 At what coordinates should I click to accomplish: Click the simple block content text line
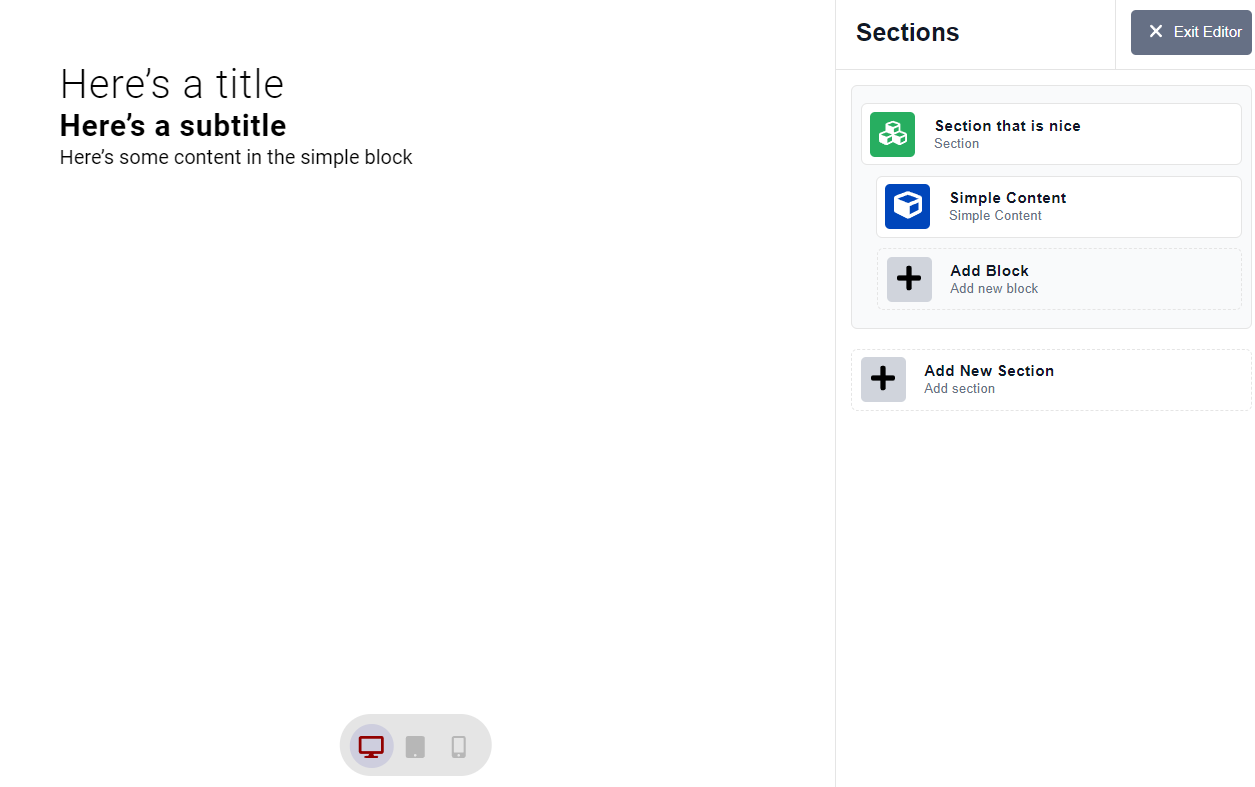pos(236,157)
